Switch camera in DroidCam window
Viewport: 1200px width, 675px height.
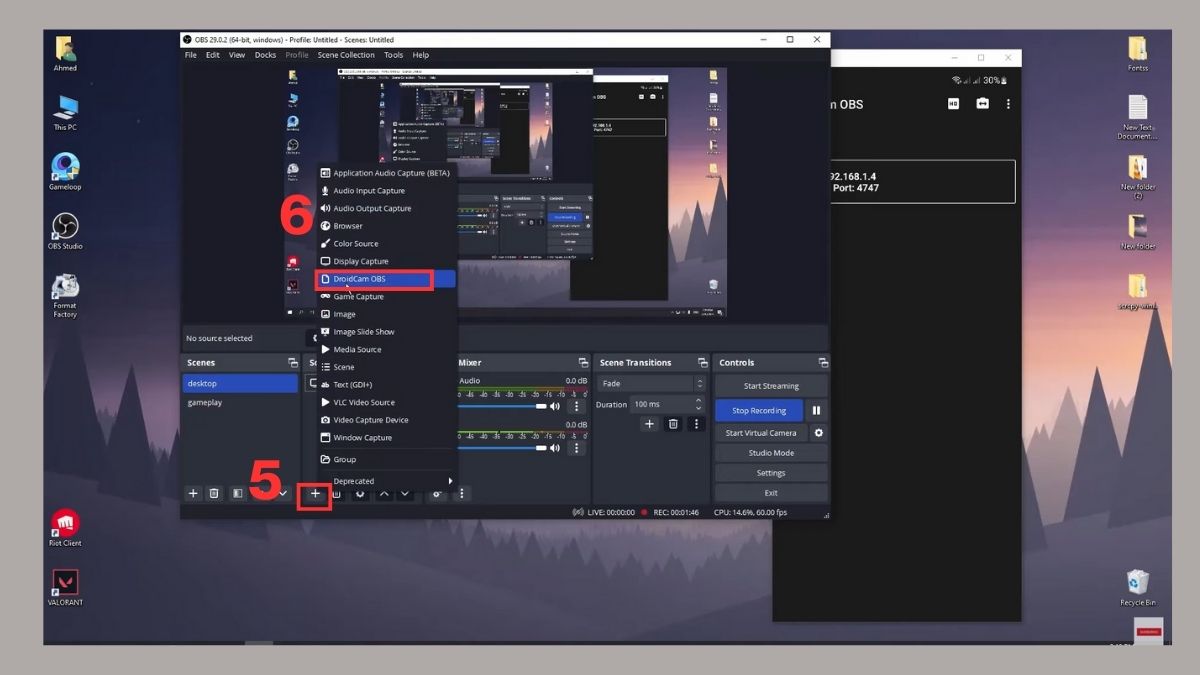tap(982, 104)
